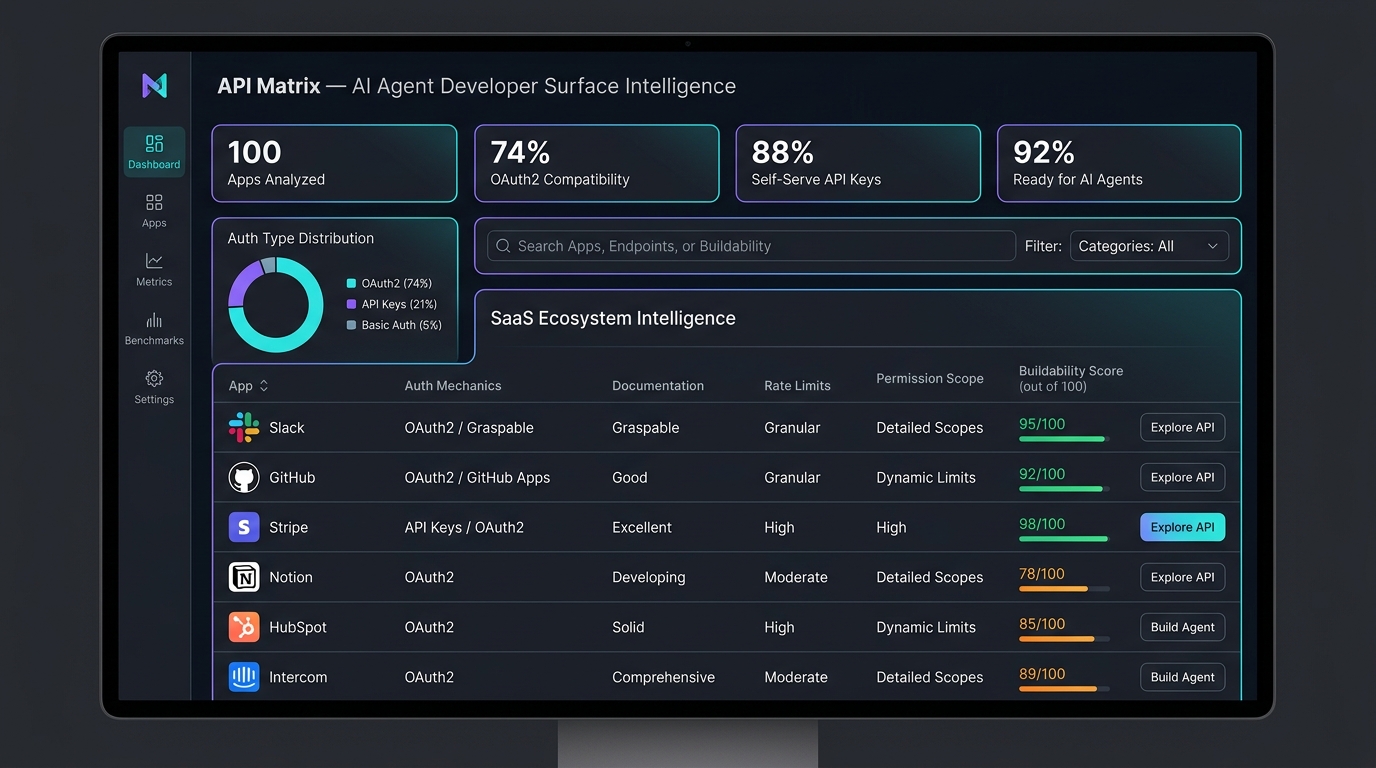Open the Settings sidebar section

tap(154, 387)
